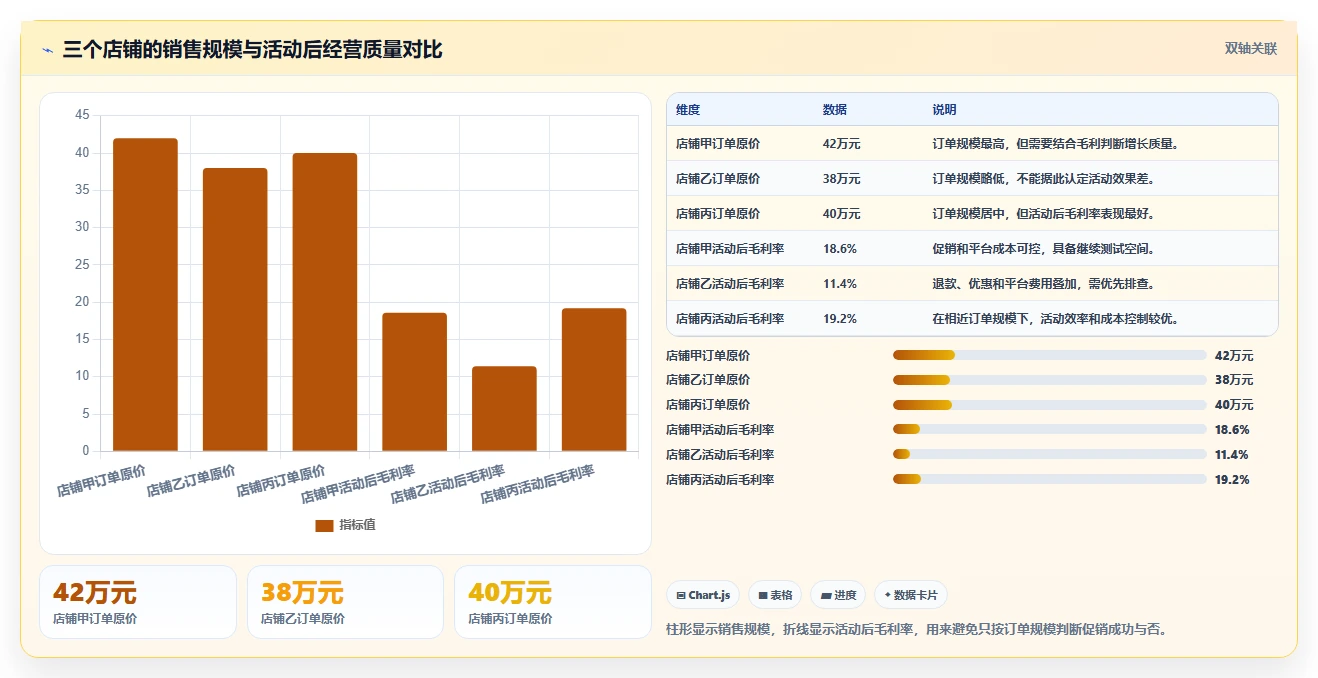Click the 进度 tag button
Screen dimensions: 1318x678
pos(838,595)
